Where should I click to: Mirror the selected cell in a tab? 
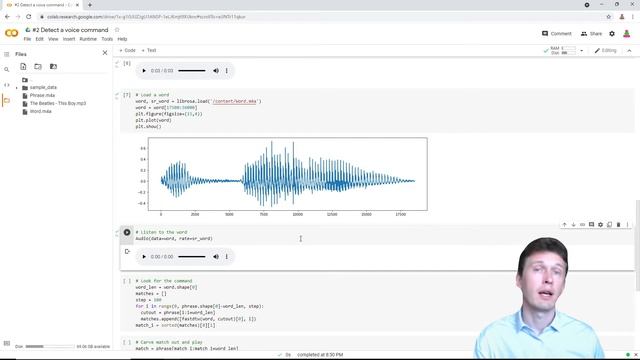point(609,224)
